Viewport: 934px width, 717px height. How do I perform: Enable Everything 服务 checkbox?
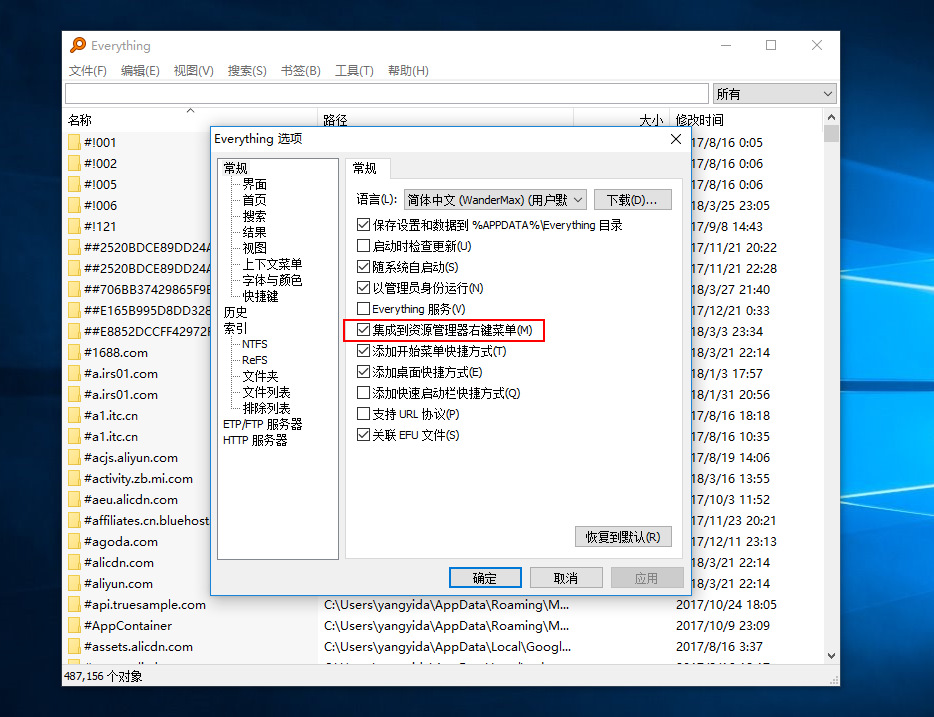tap(363, 308)
